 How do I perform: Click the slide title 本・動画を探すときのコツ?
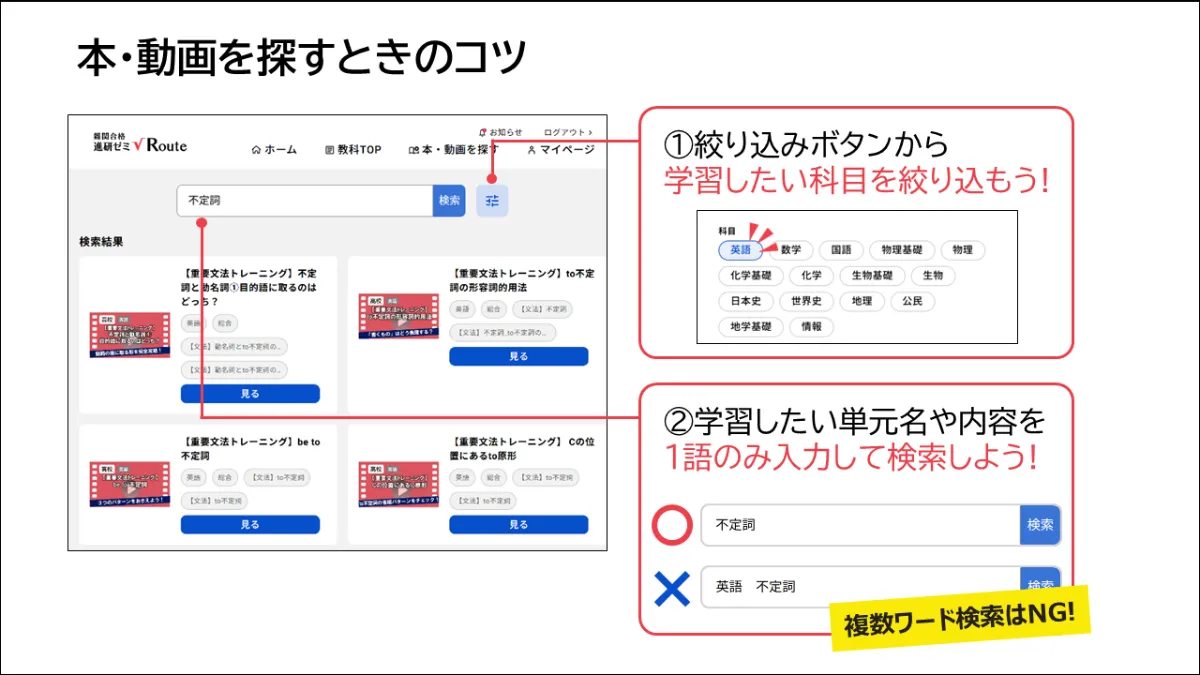[302, 58]
